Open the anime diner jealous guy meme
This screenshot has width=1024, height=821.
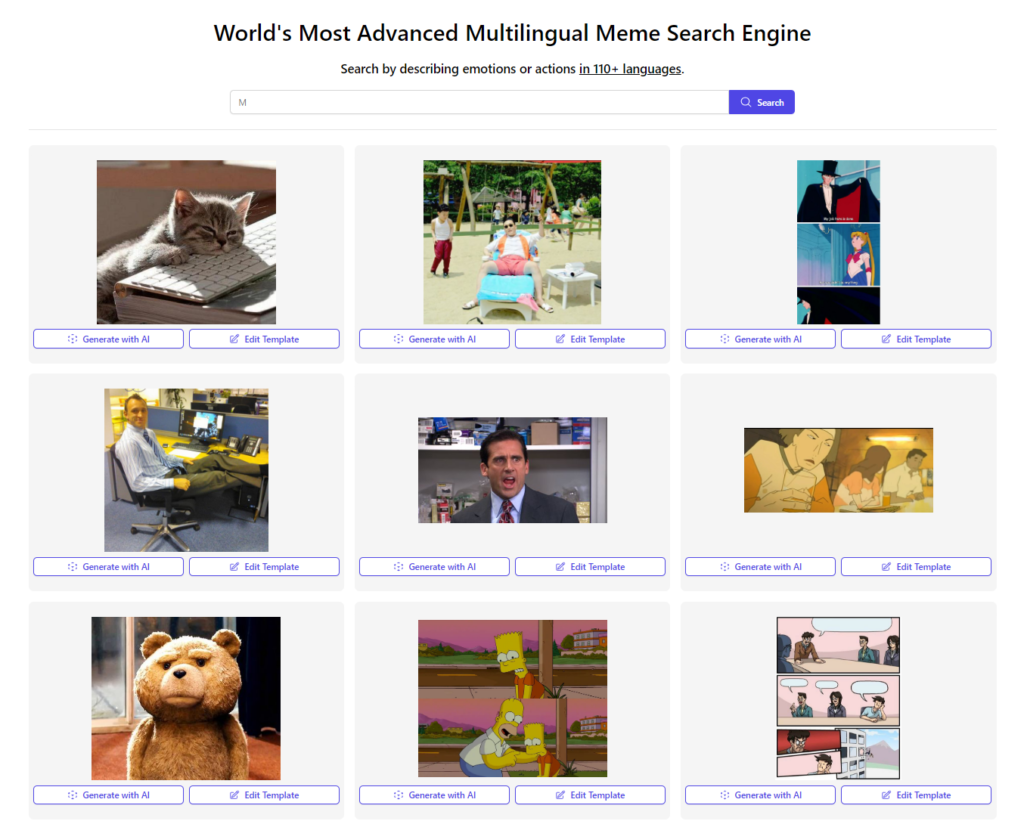(x=839, y=470)
